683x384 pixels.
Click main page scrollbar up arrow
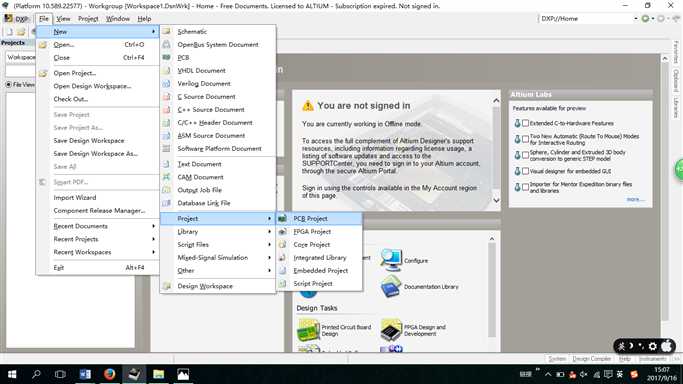coord(665,58)
